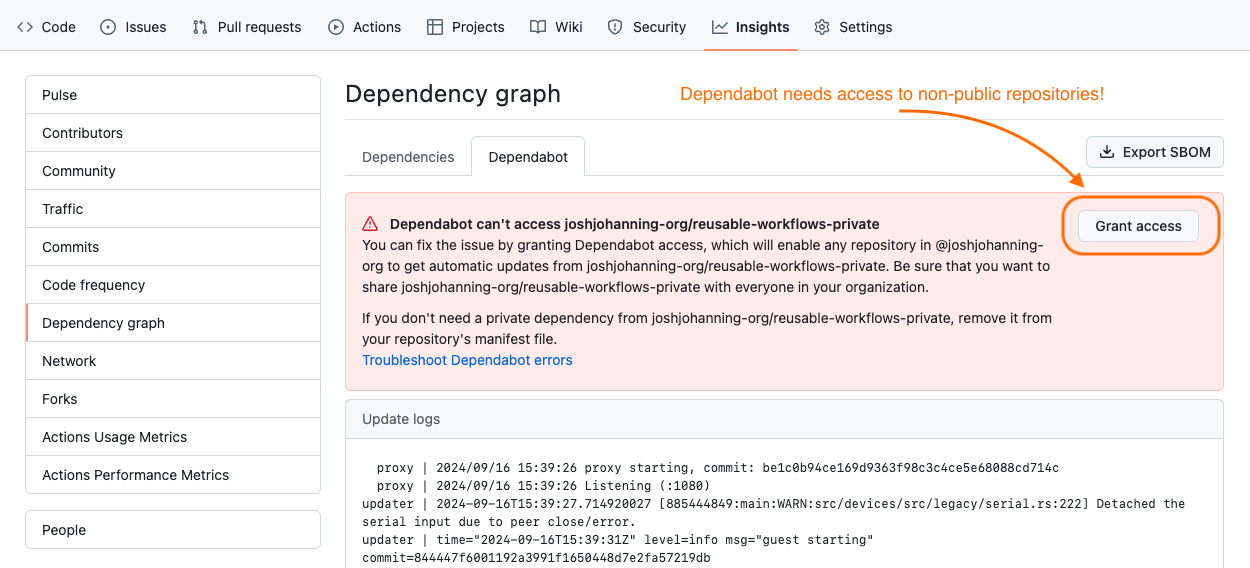Go to Contributors in the sidebar
Viewport: 1250px width, 568px height.
click(82, 133)
